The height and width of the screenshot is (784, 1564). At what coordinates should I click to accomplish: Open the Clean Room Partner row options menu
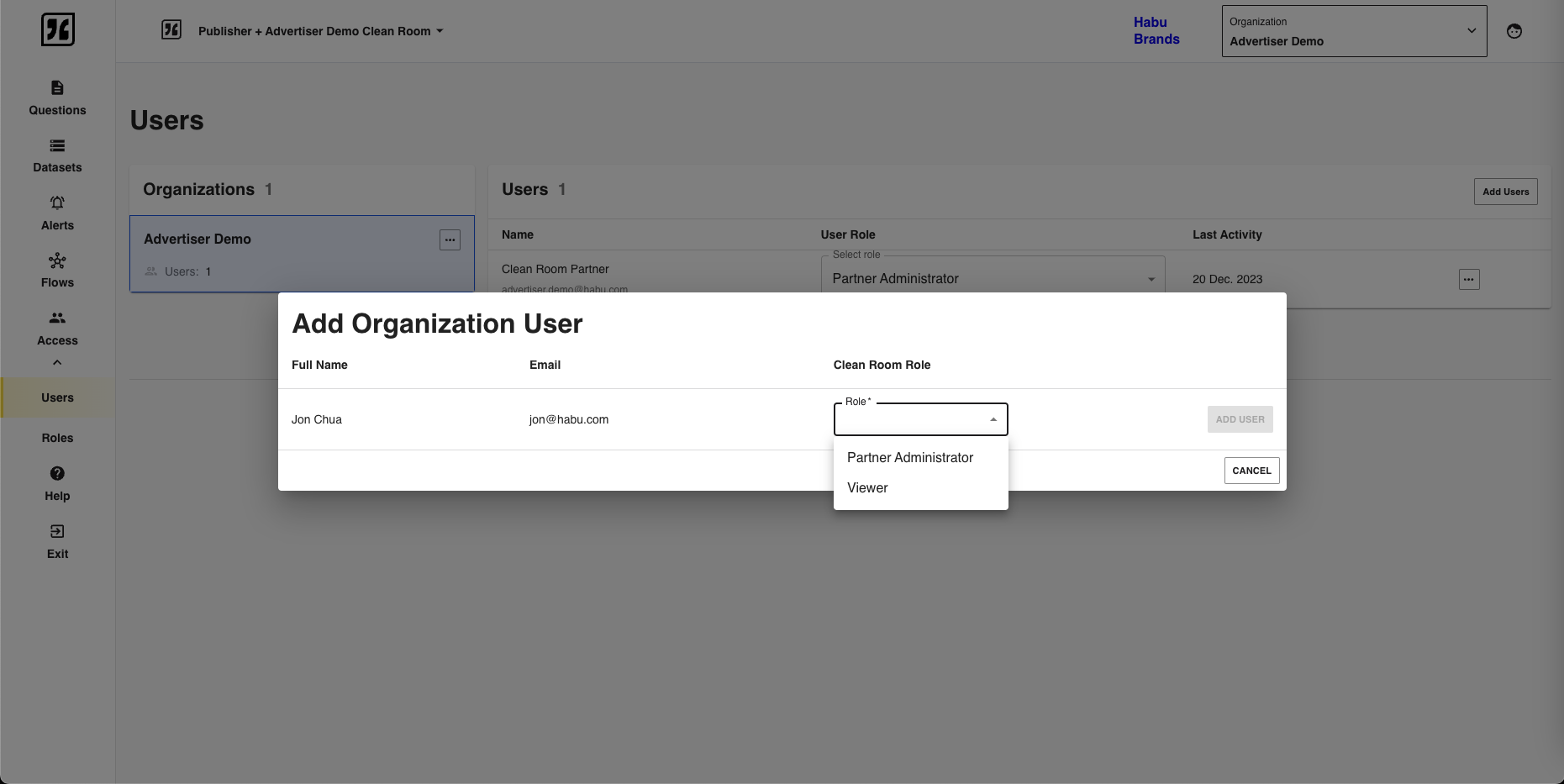pyautogui.click(x=1469, y=279)
